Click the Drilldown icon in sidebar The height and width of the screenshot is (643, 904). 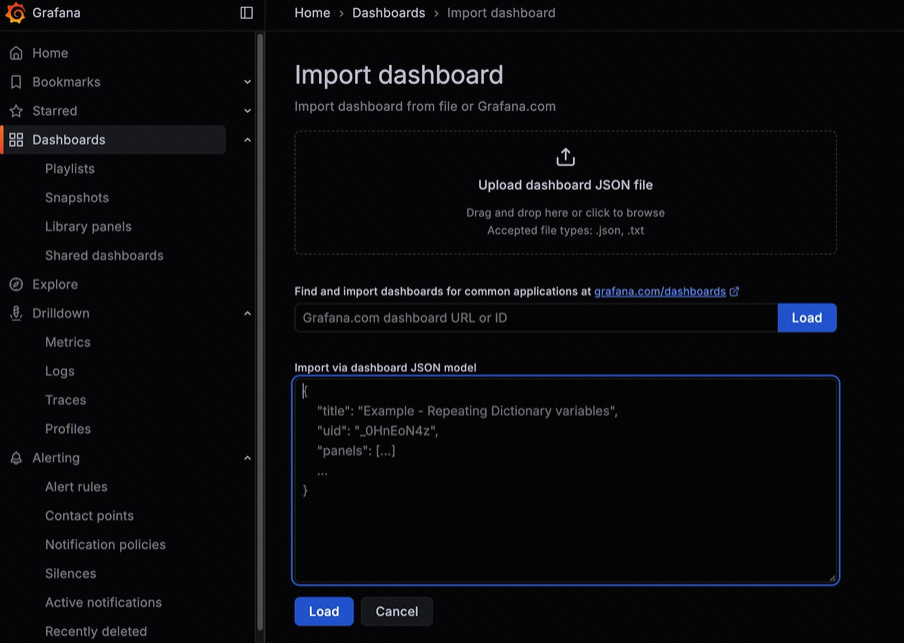click(x=16, y=313)
